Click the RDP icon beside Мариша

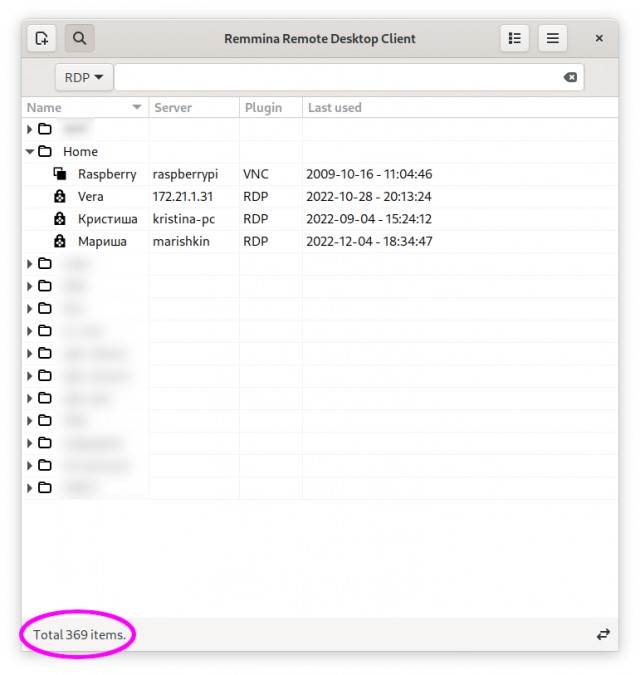click(60, 241)
